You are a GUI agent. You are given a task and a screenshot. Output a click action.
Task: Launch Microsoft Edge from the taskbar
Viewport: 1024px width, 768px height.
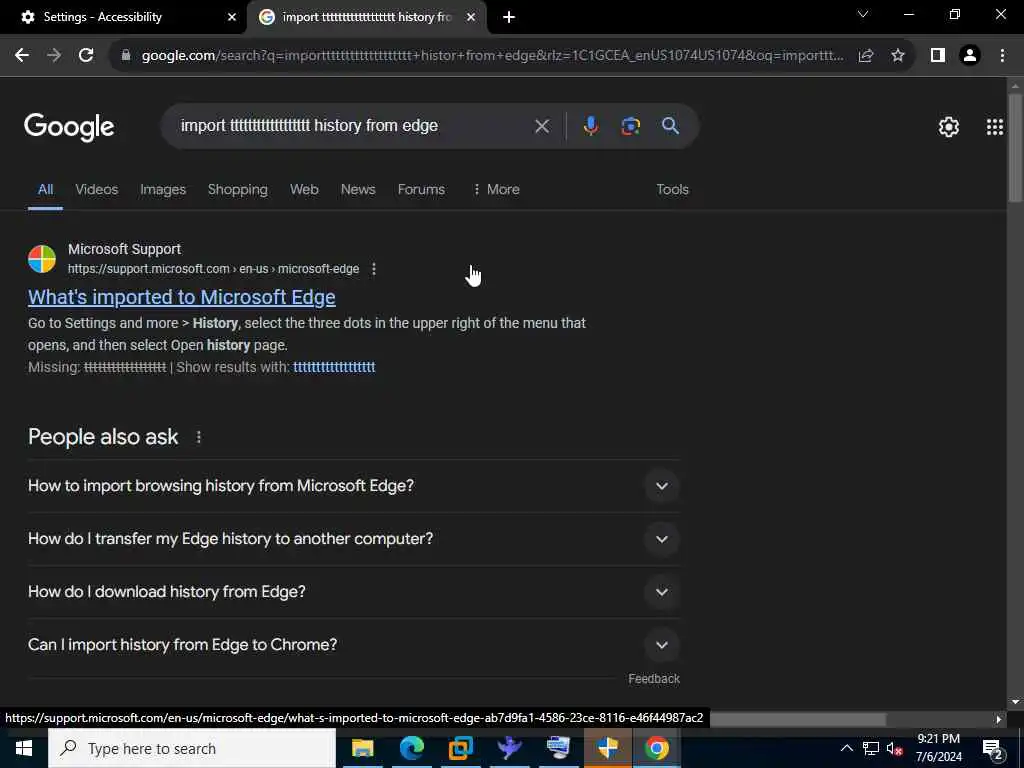pos(411,748)
